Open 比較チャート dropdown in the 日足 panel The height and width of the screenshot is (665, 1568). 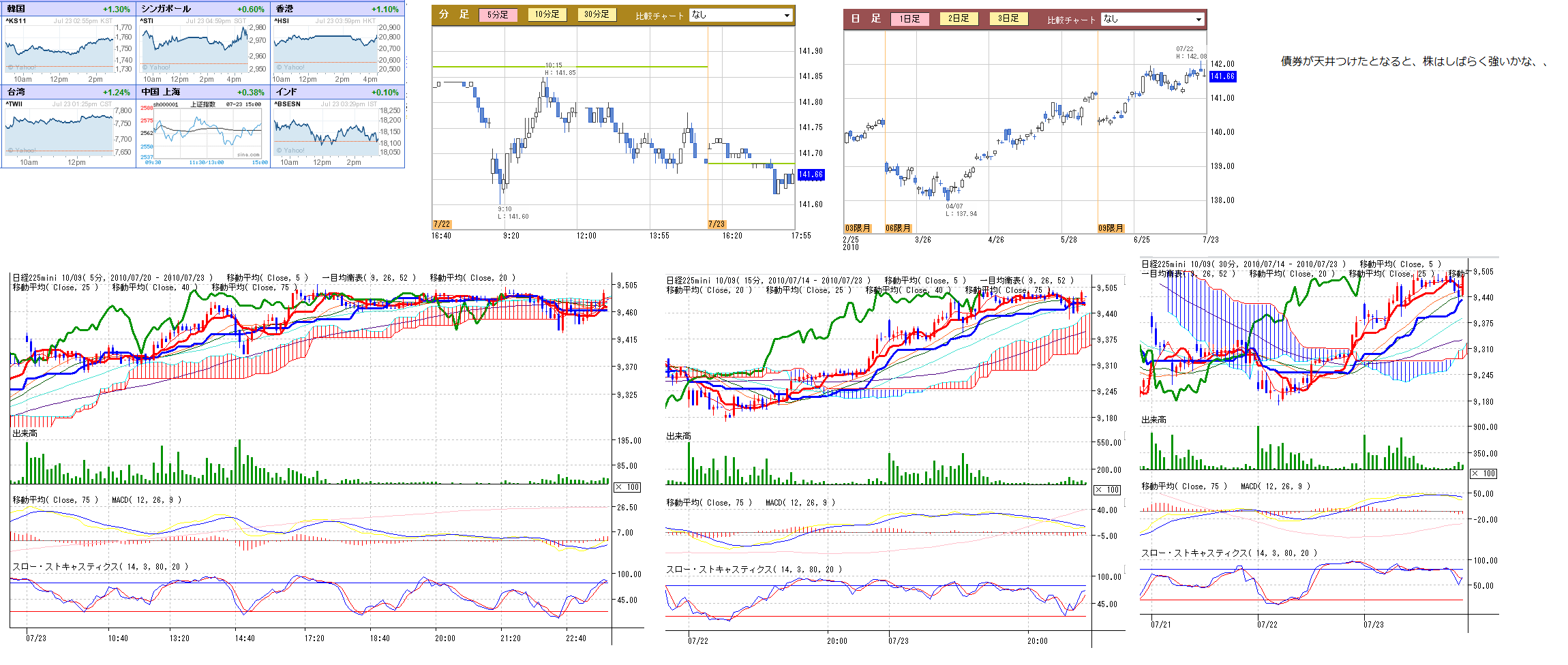tap(1153, 19)
